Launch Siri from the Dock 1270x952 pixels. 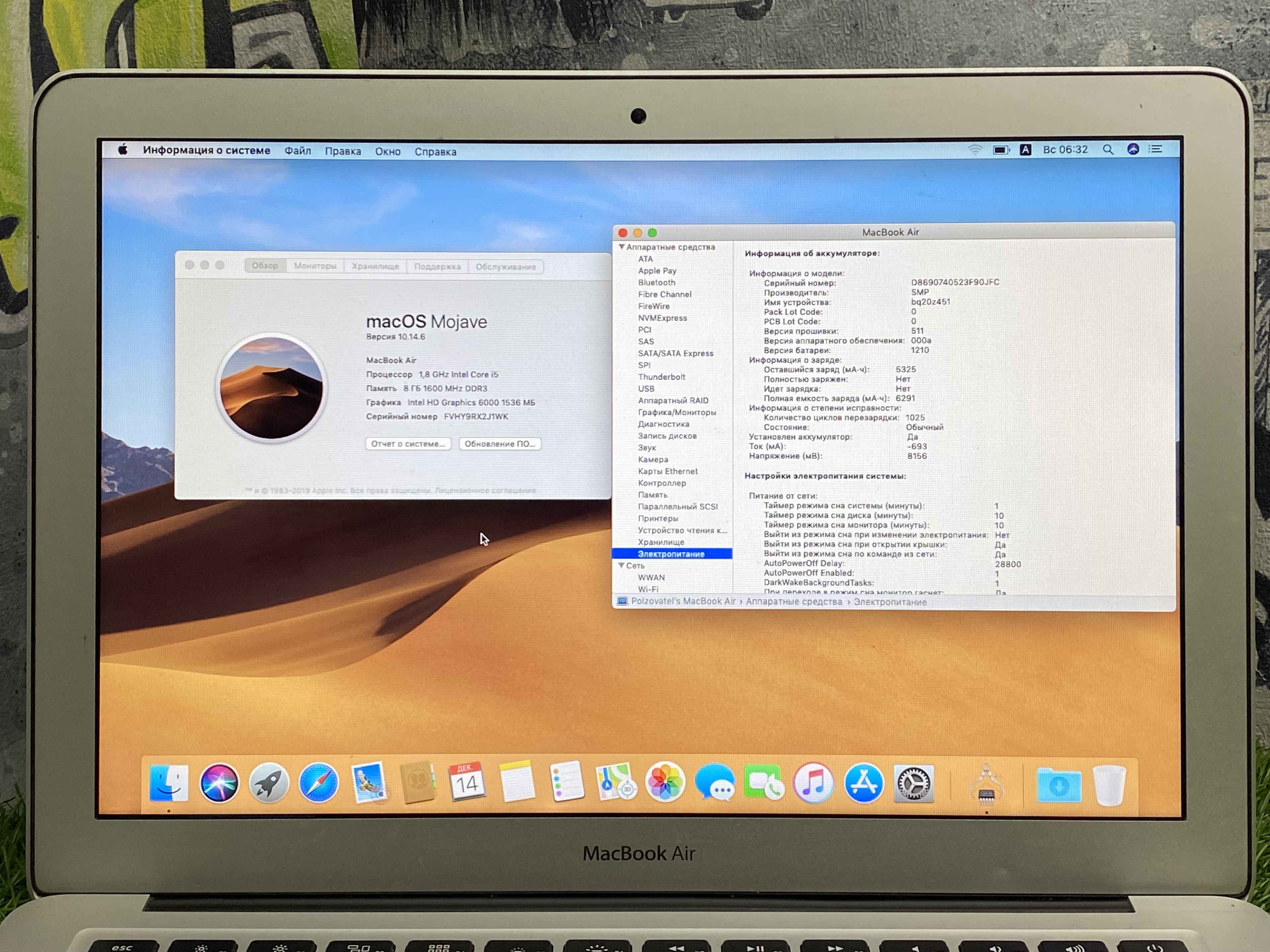click(x=219, y=783)
